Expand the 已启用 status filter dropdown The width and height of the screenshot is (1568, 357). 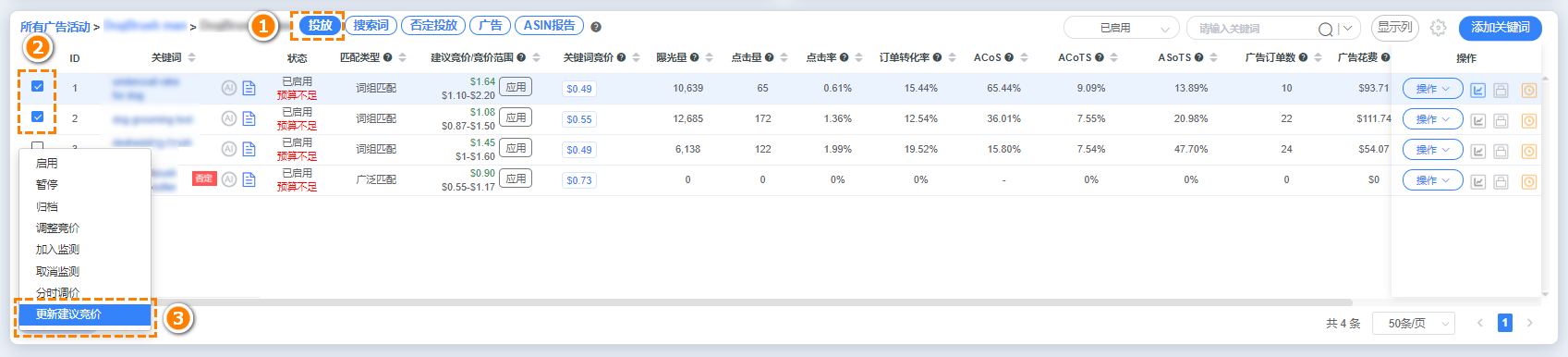pos(1122,29)
